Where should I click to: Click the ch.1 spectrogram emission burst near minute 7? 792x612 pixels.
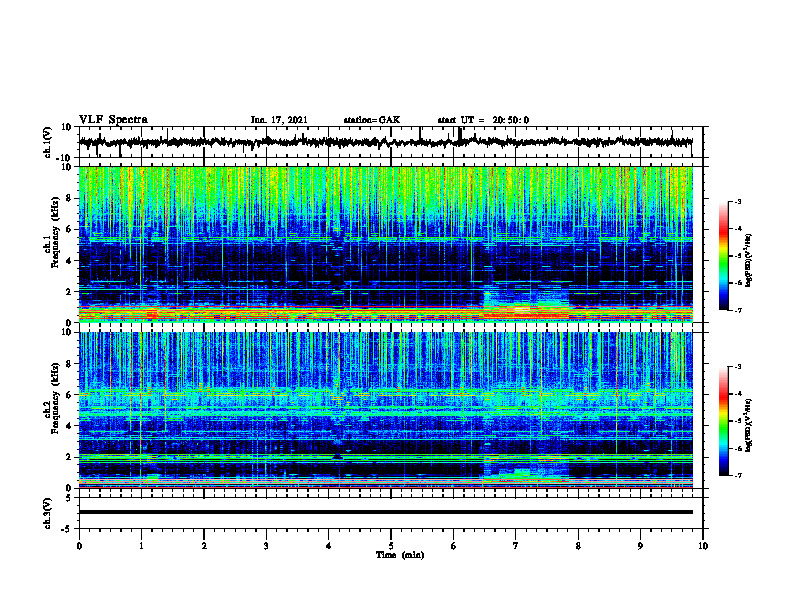[525, 303]
